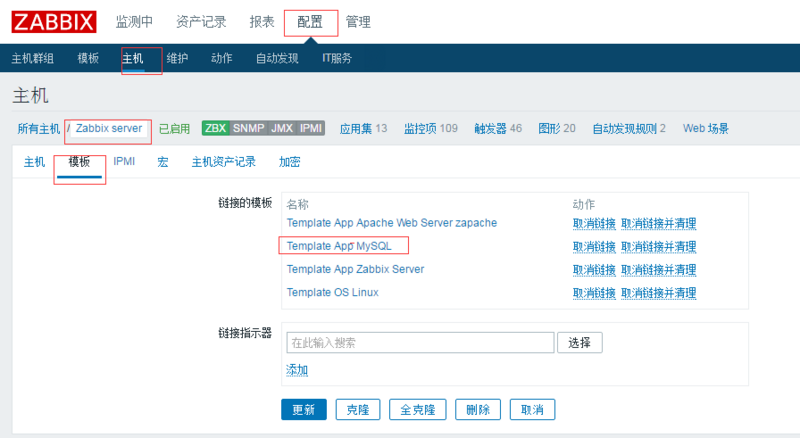
Task: Click 取消链接并清理 for Template App MySQL
Action: [659, 247]
